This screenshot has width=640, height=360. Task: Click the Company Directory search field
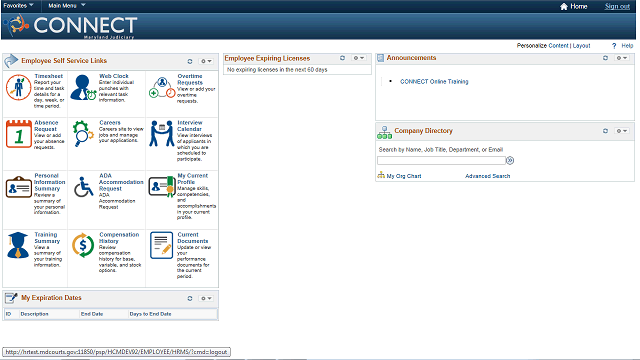441,160
